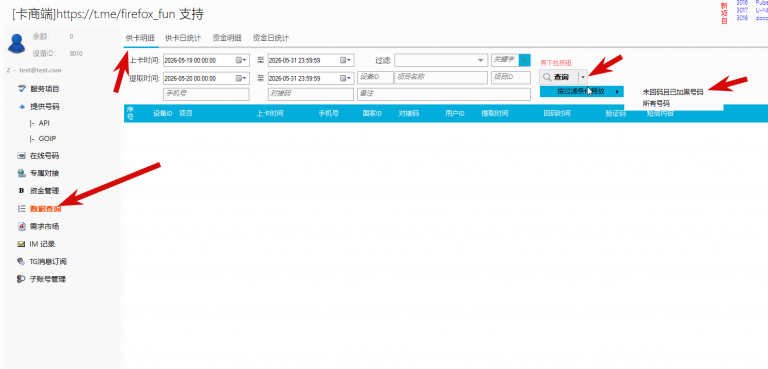This screenshot has height=369, width=768.
Task: Click the blue keyword search icon
Action: [x=525, y=60]
